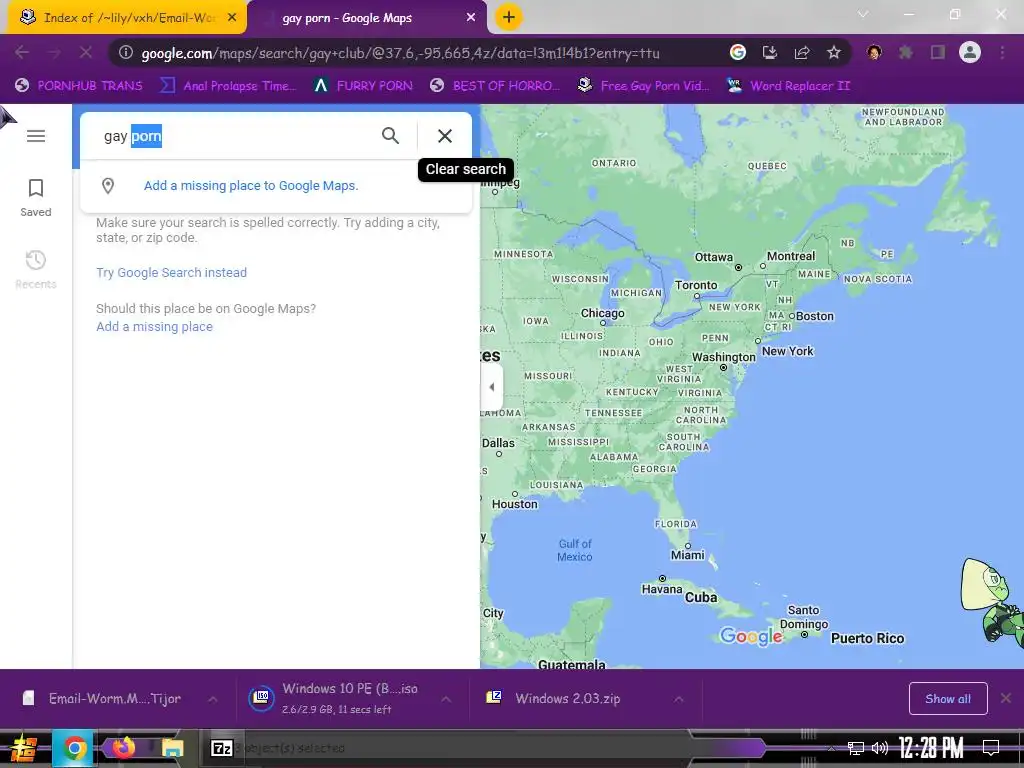
Task: Toggle the browser side panel icon
Action: [938, 52]
